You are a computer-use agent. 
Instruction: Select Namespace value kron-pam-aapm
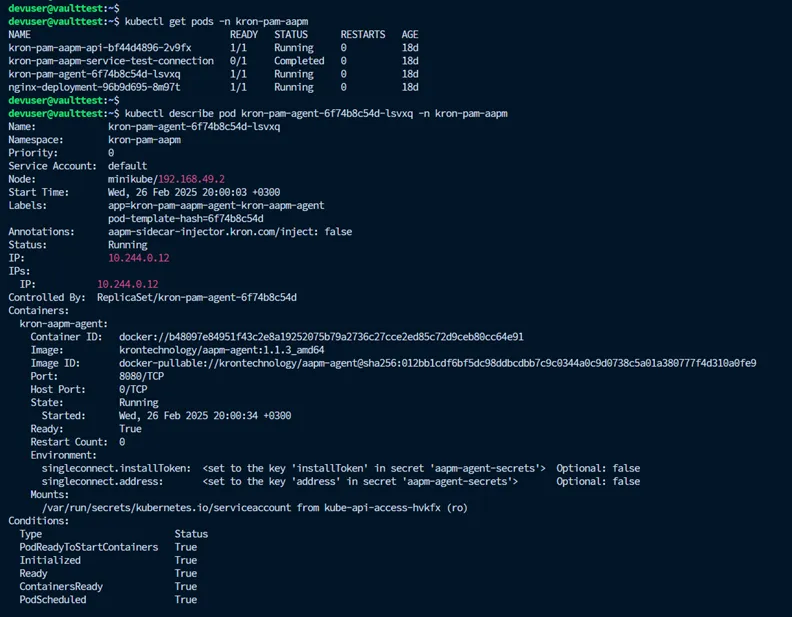click(x=144, y=140)
